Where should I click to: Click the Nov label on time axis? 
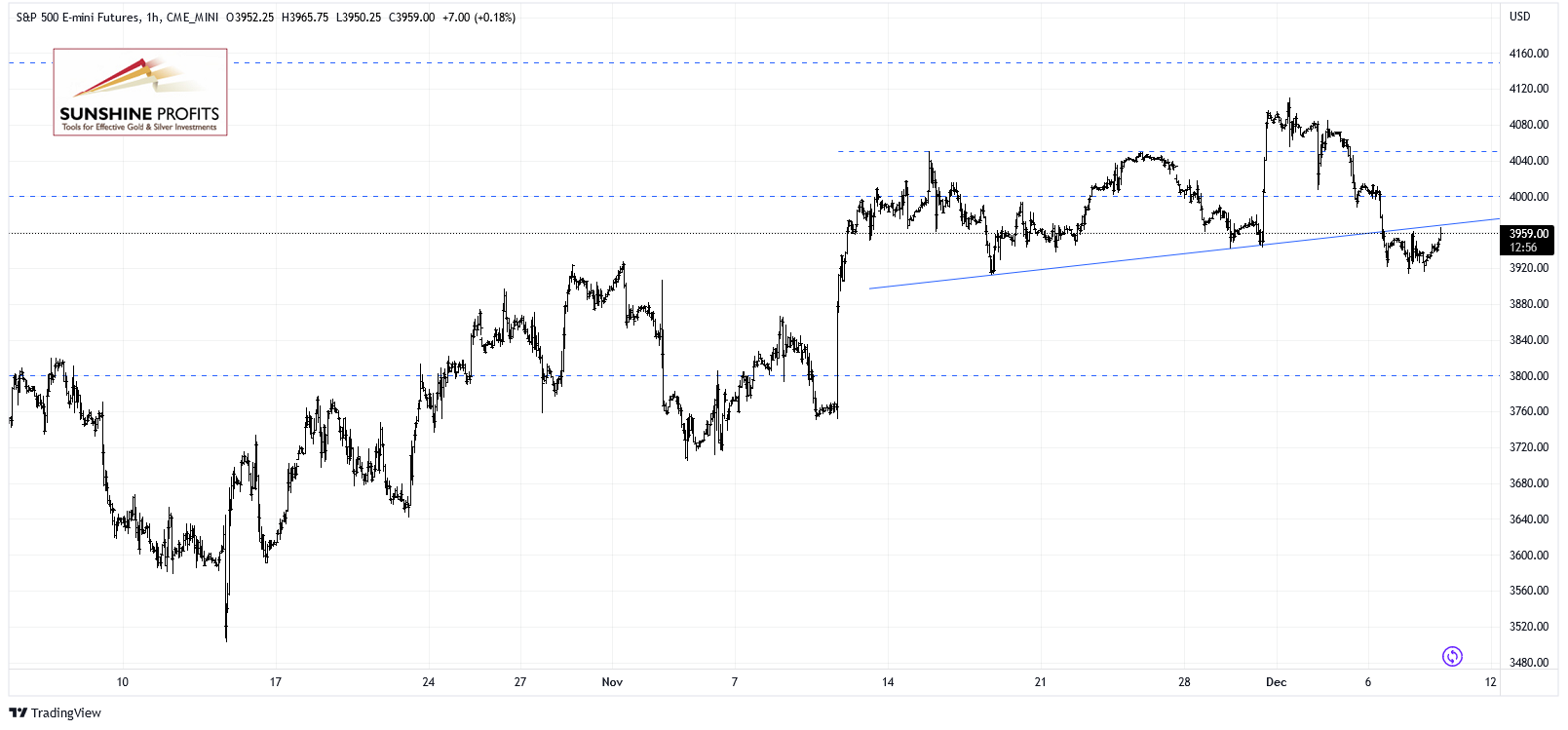coord(612,682)
